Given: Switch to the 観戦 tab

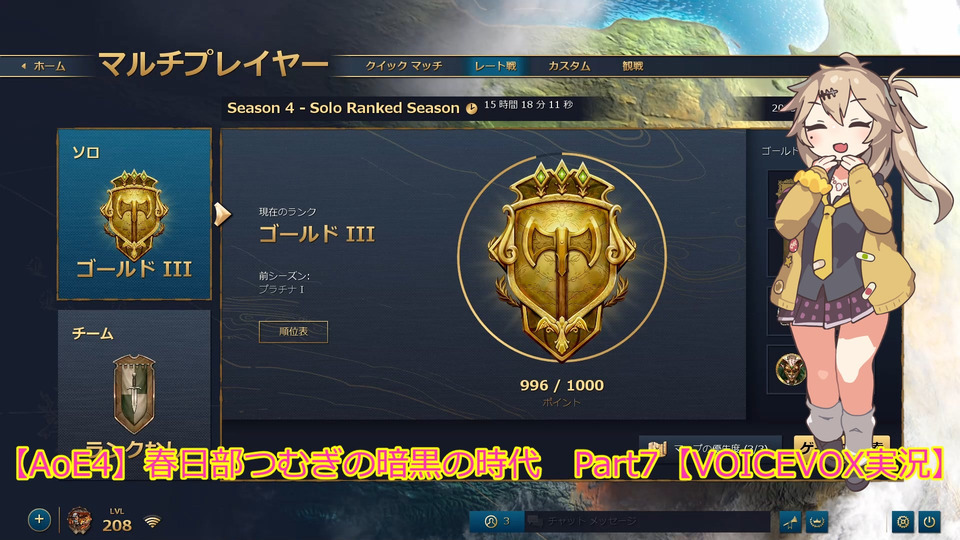Looking at the screenshot, I should pos(632,66).
